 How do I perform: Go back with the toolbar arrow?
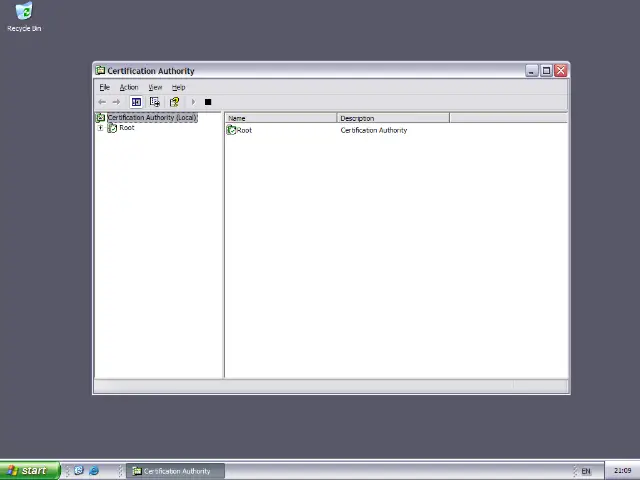pos(102,102)
